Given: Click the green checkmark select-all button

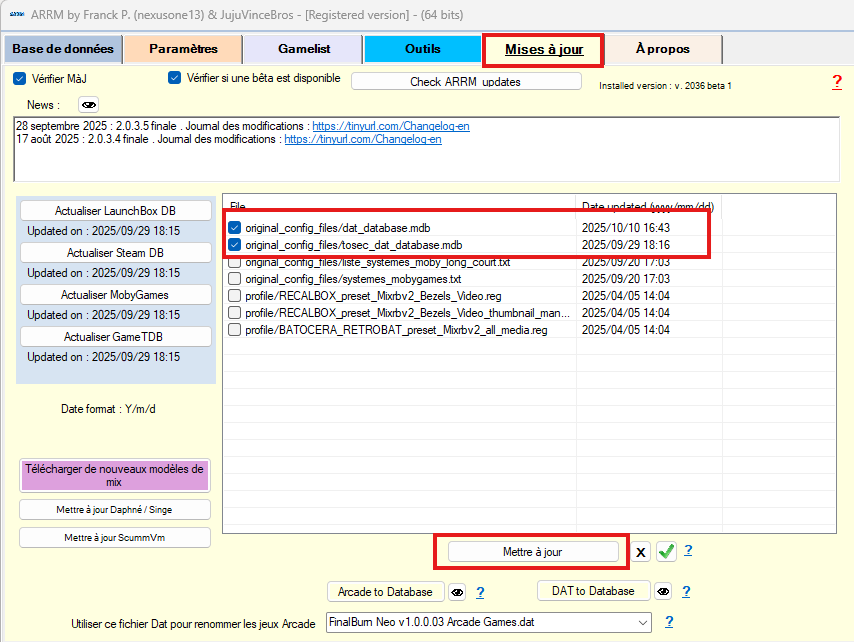Looking at the screenshot, I should coord(667,552).
